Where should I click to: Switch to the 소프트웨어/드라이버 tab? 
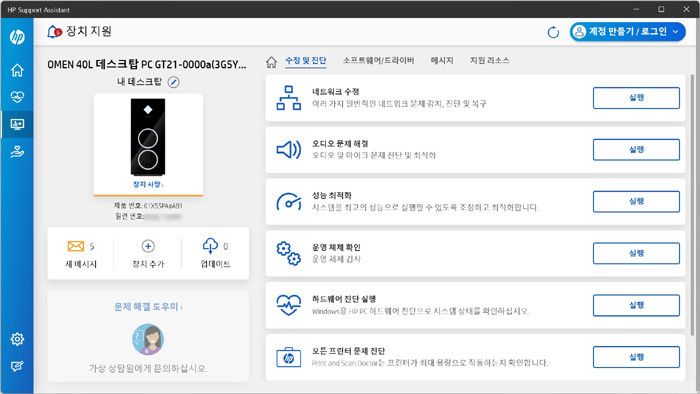(x=379, y=61)
